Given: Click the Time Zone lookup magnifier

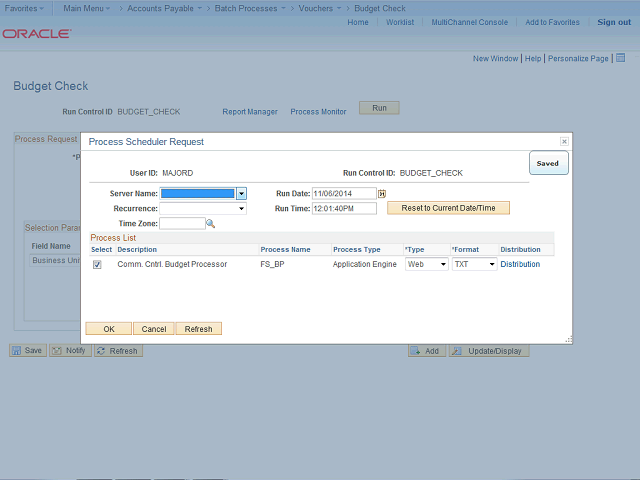Looking at the screenshot, I should point(211,224).
